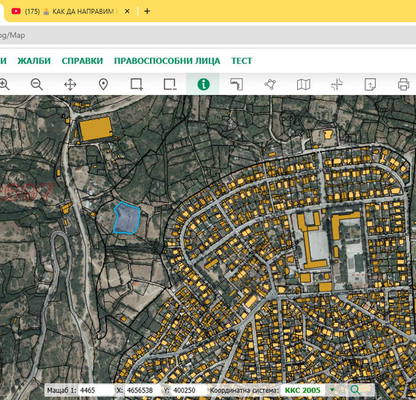Screen dimensions: 416x400
Task: Click the Мащаб scale input field
Action: (96, 390)
